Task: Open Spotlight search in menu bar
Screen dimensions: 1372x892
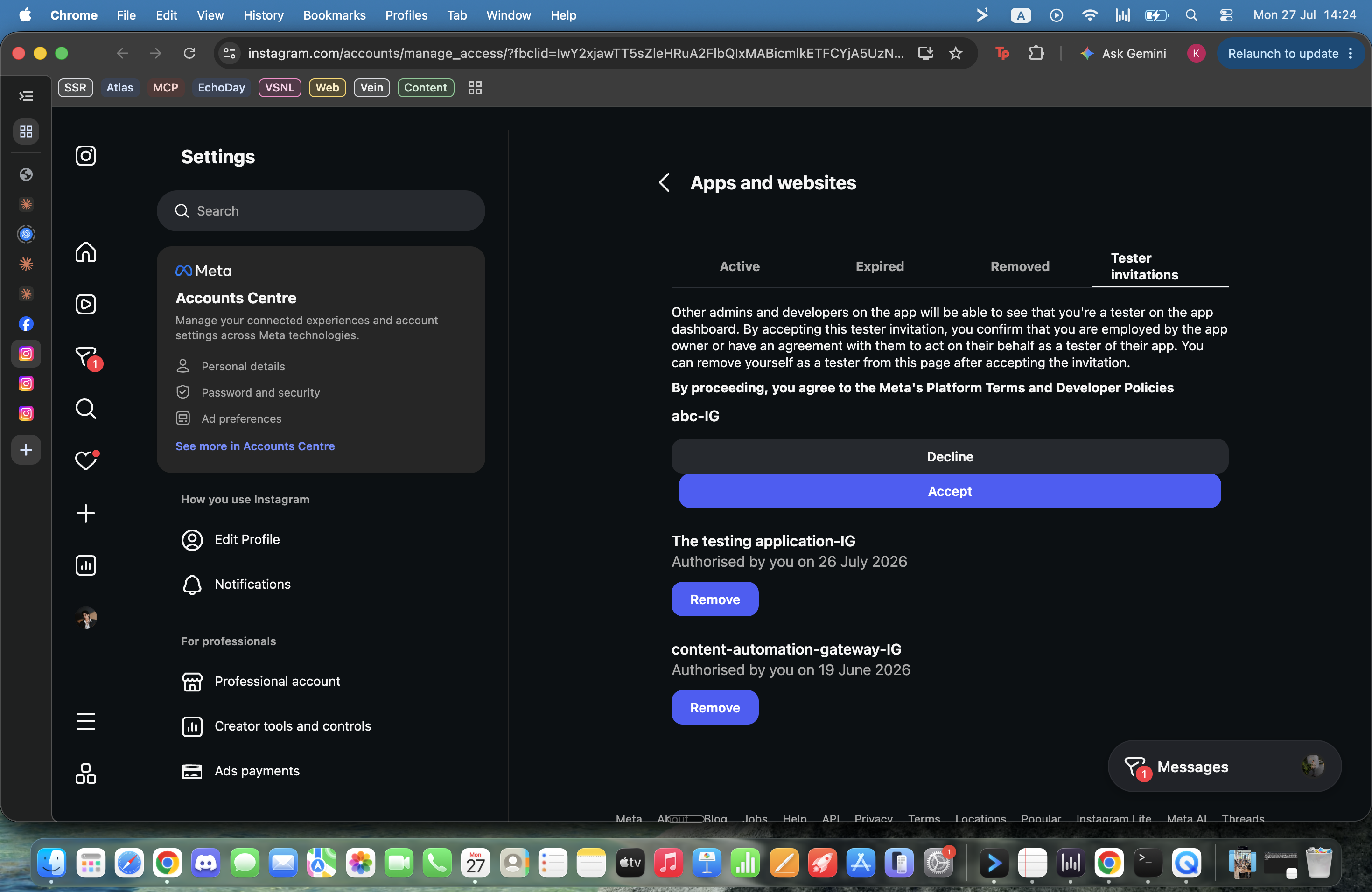Action: coord(1191,15)
